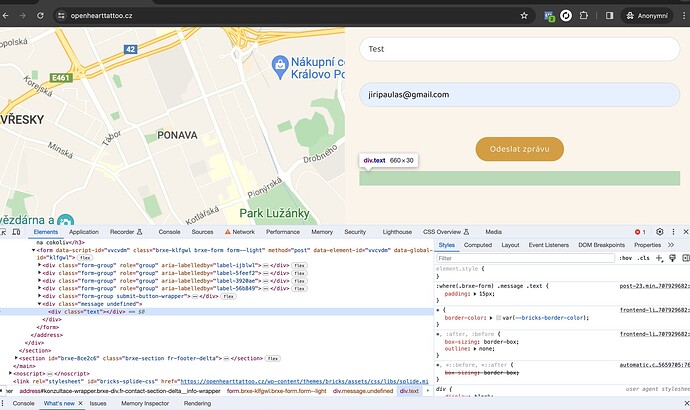Go back with the browser back arrow

(5, 15)
